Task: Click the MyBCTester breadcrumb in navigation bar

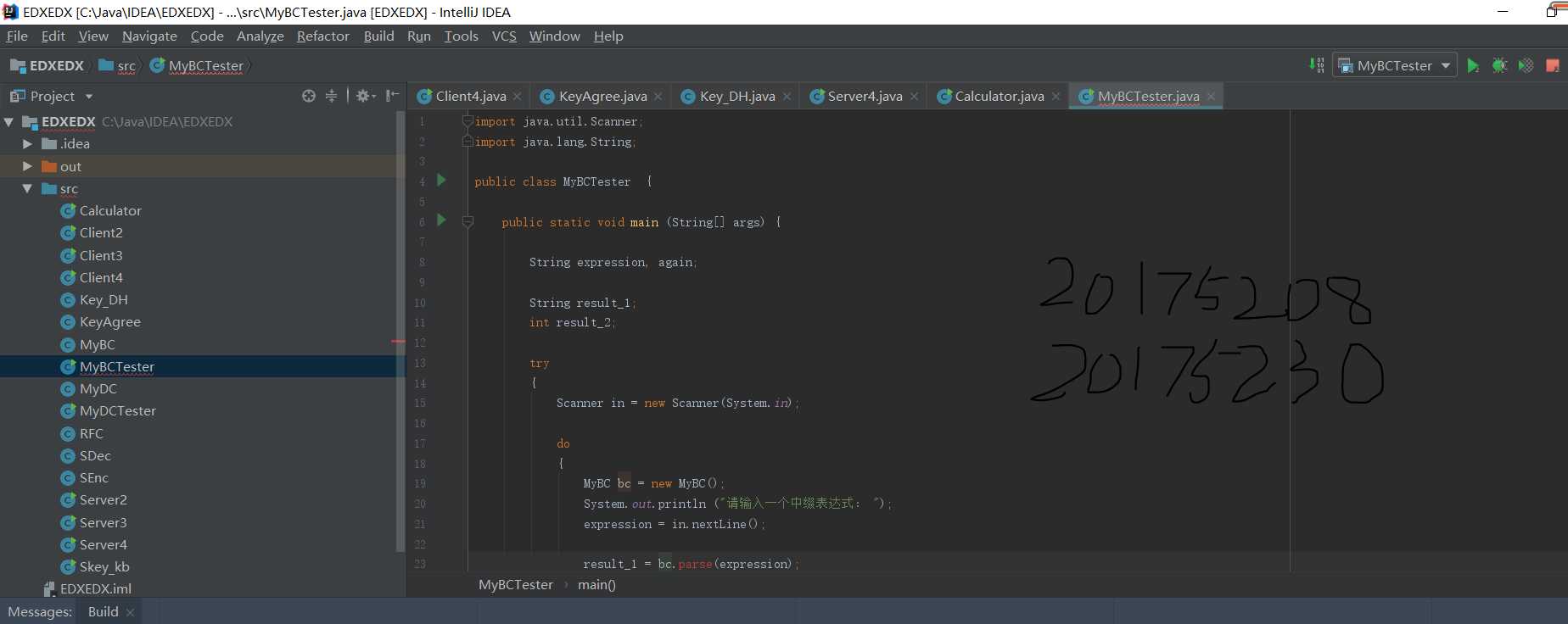Action: coord(198,65)
